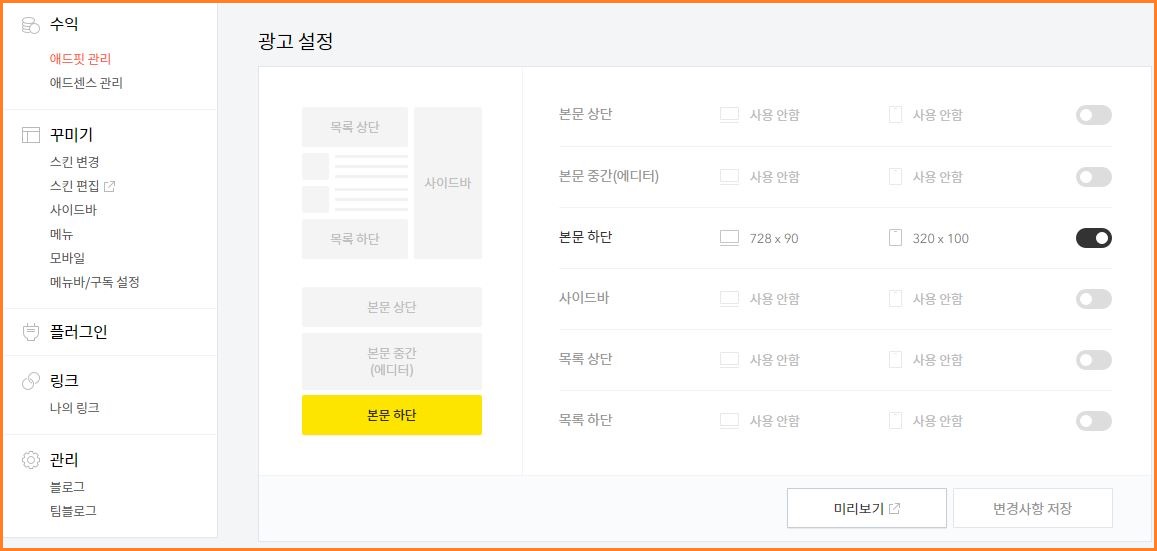Screen dimensions: 1157x551
Task: Select the 꾸미기 section heading
Action: click(x=71, y=135)
